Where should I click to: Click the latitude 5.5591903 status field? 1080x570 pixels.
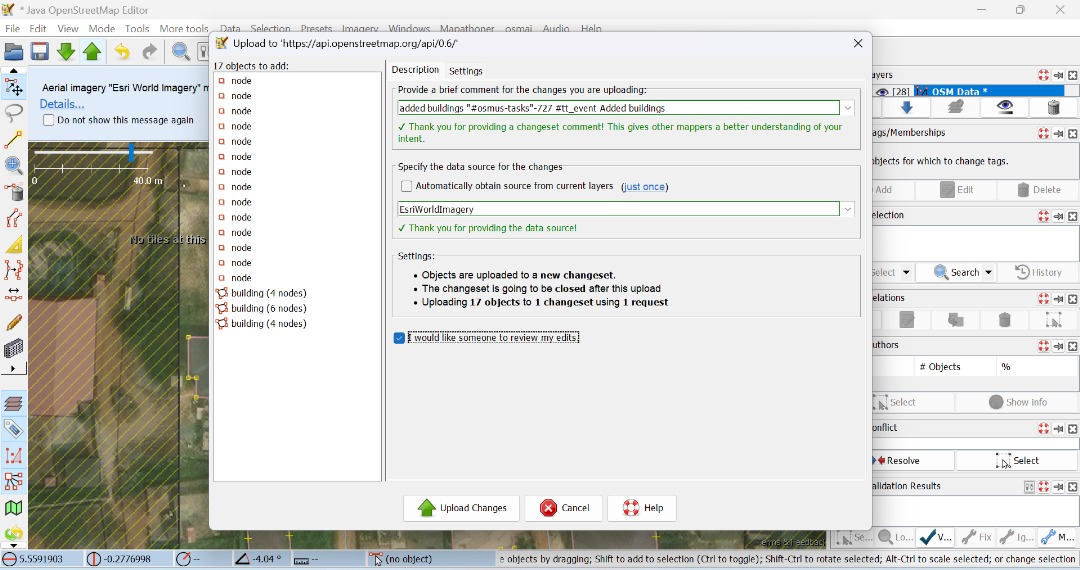(x=41, y=559)
